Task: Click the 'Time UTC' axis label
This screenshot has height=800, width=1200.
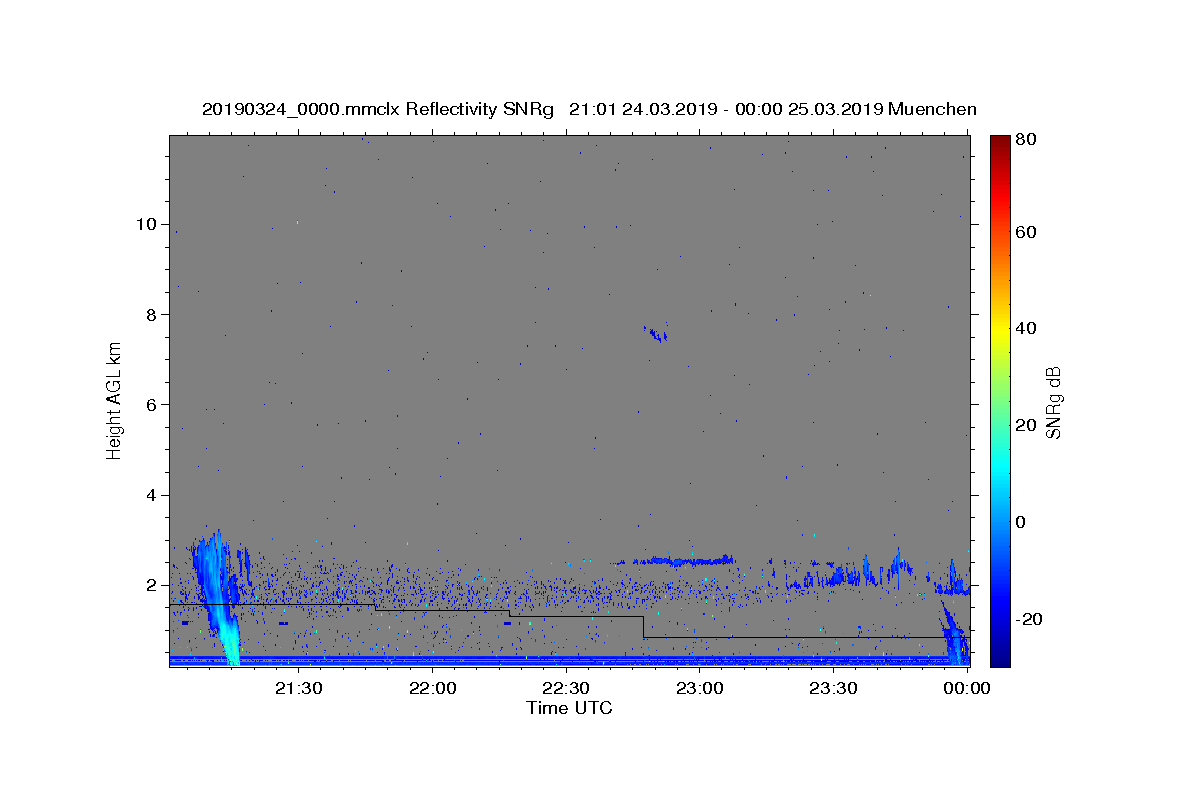Action: click(x=569, y=708)
